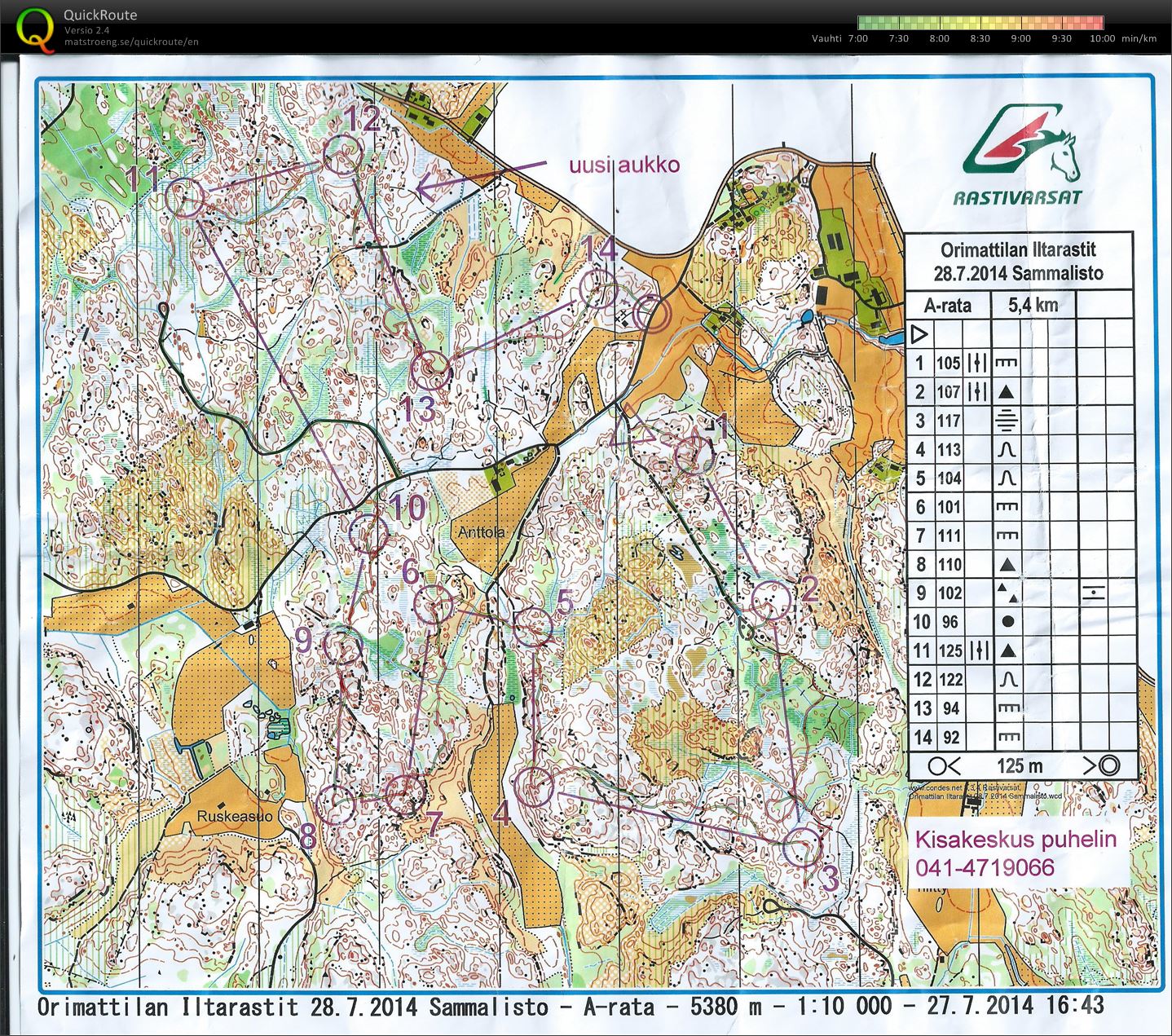The height and width of the screenshot is (1036, 1172).
Task: Click the boulder symbol in row 8
Action: [x=1008, y=564]
